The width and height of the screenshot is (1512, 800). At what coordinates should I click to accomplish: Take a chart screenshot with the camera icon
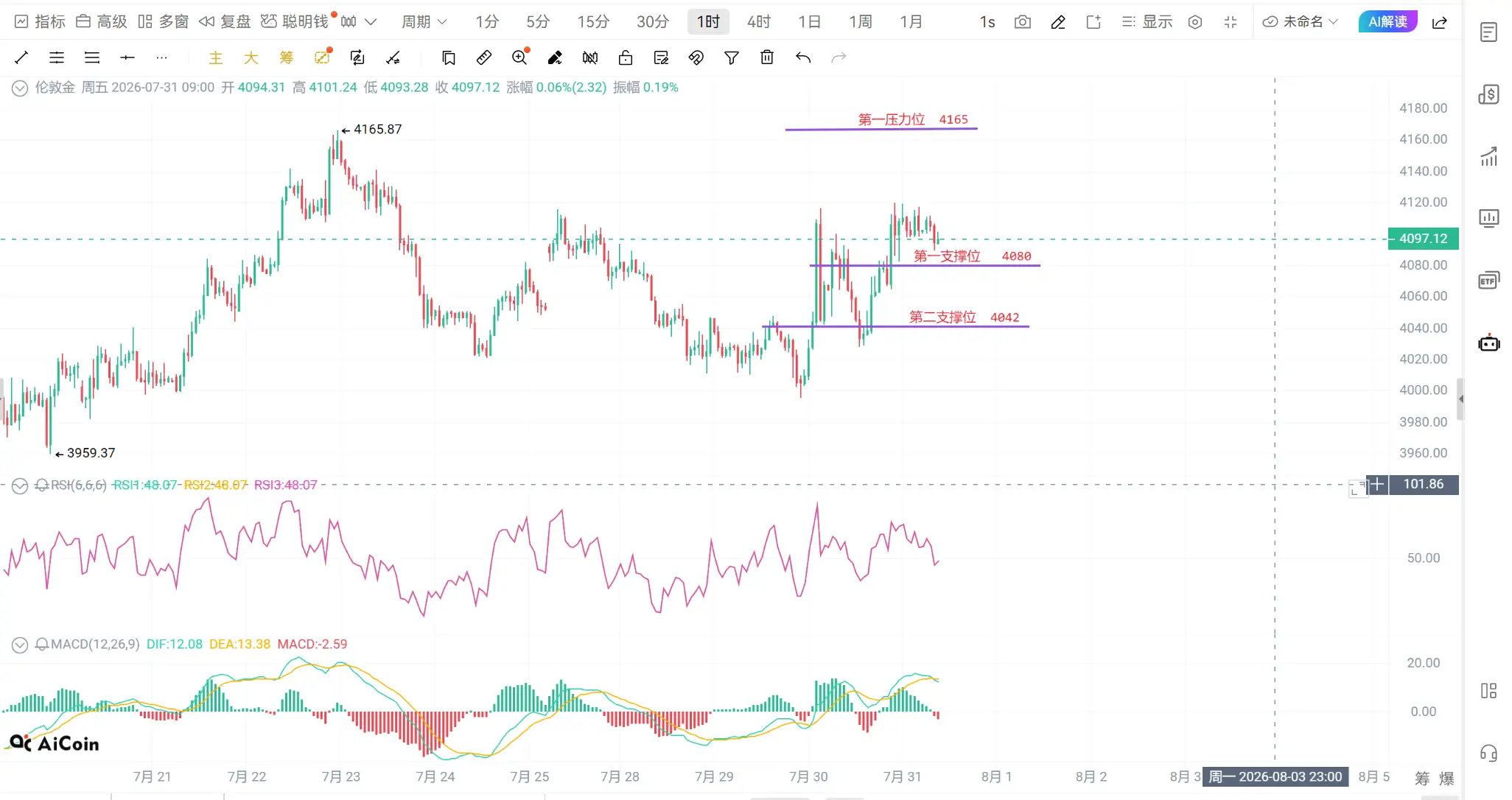point(1023,22)
